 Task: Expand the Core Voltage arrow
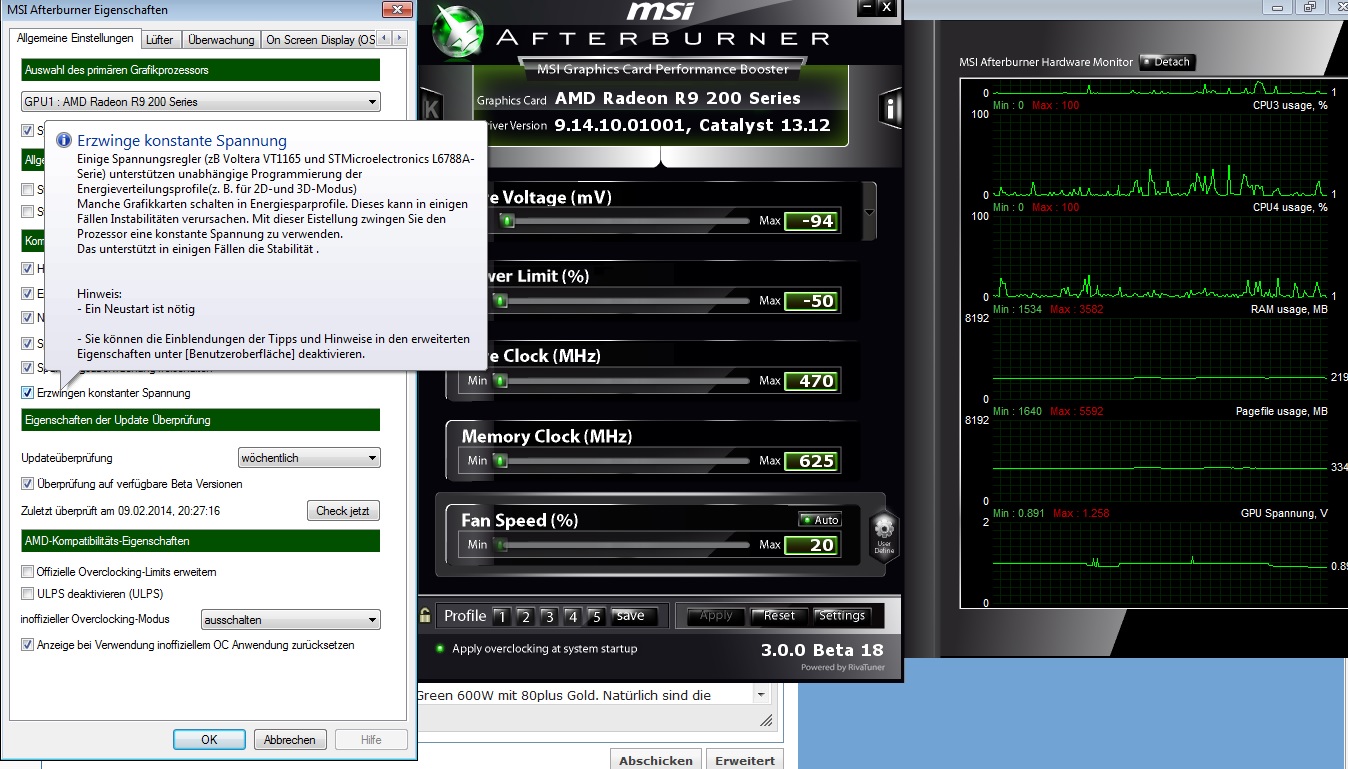tap(868, 212)
